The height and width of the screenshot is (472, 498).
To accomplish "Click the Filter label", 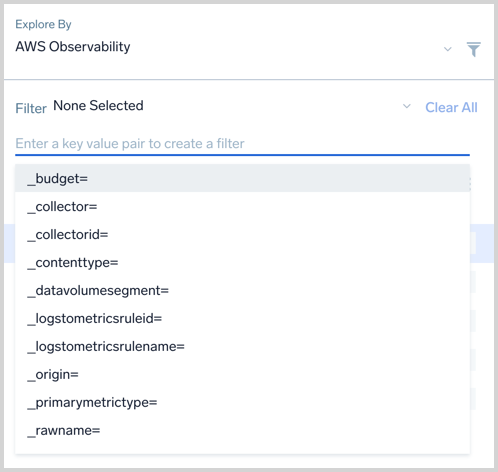I will pyautogui.click(x=31, y=109).
